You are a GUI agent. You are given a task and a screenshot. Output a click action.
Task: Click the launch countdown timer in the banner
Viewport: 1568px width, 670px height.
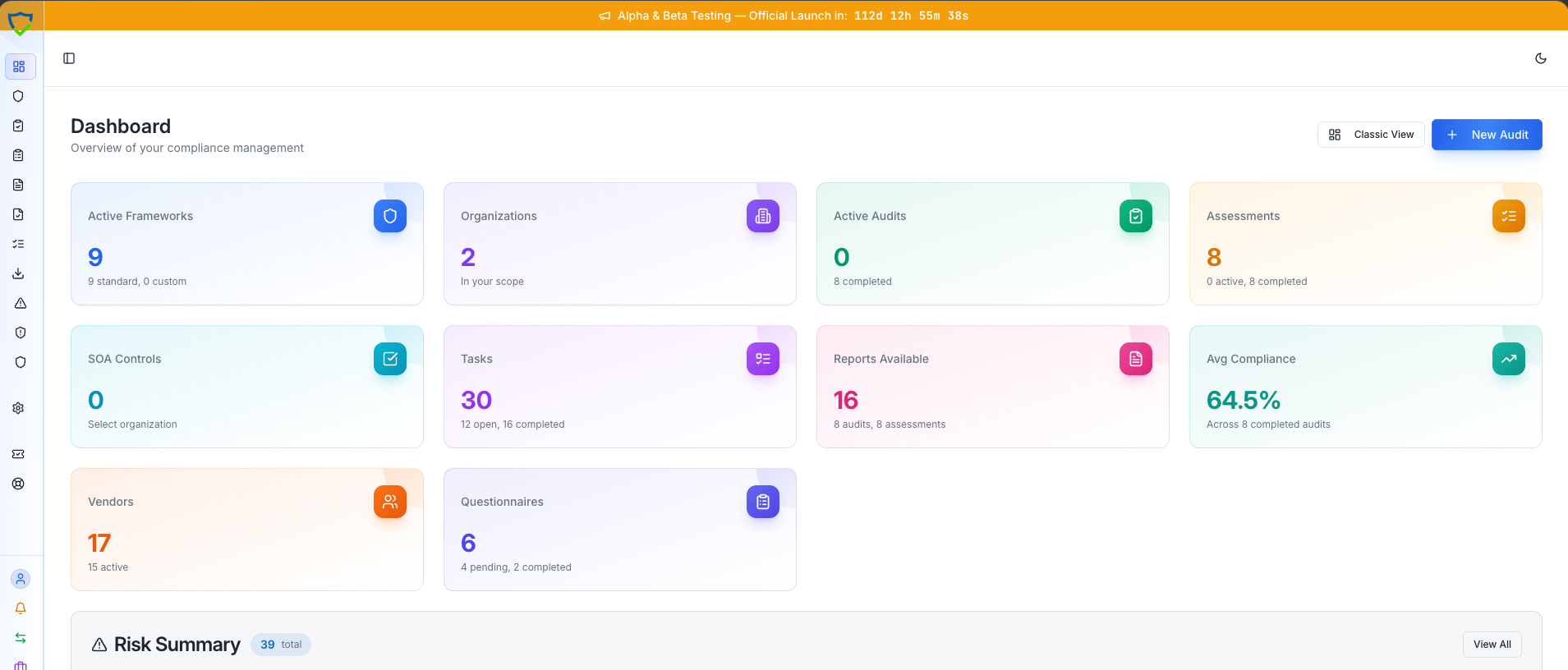(912, 16)
